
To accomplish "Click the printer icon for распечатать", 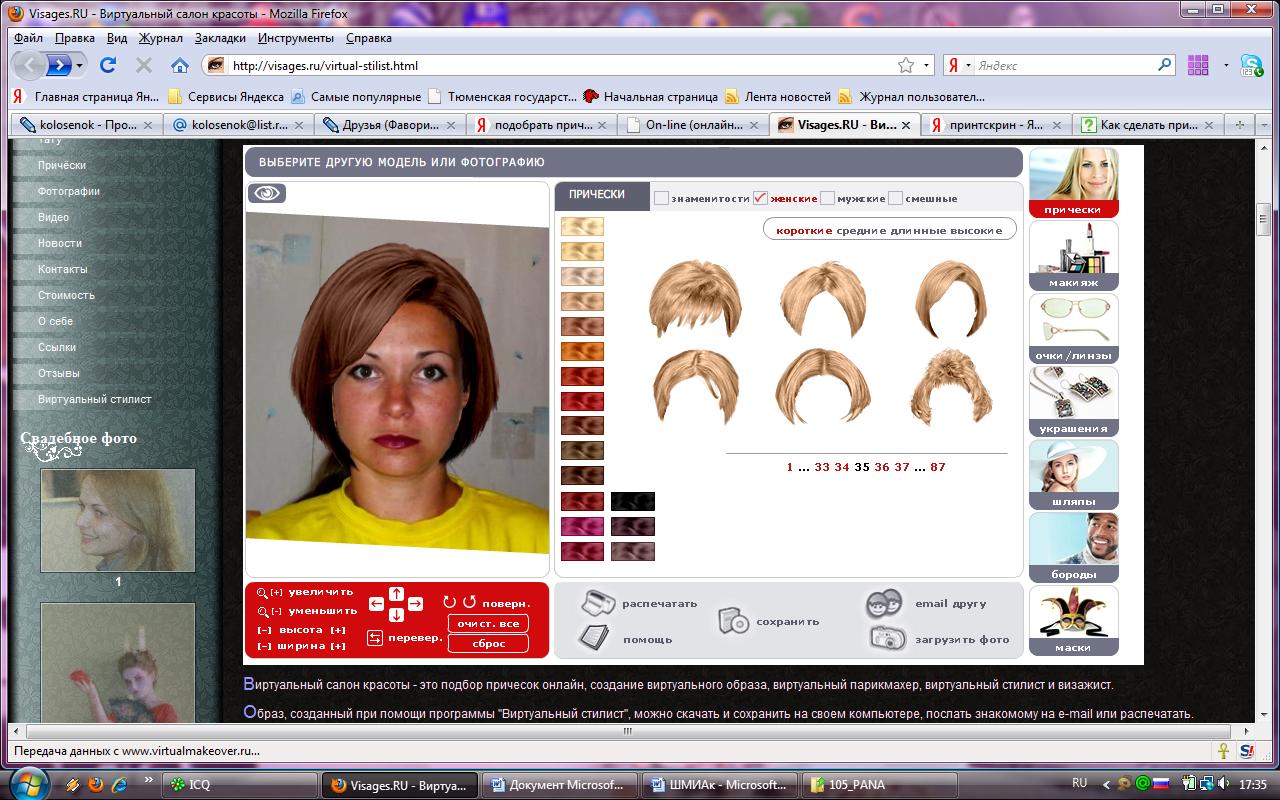I will point(597,603).
